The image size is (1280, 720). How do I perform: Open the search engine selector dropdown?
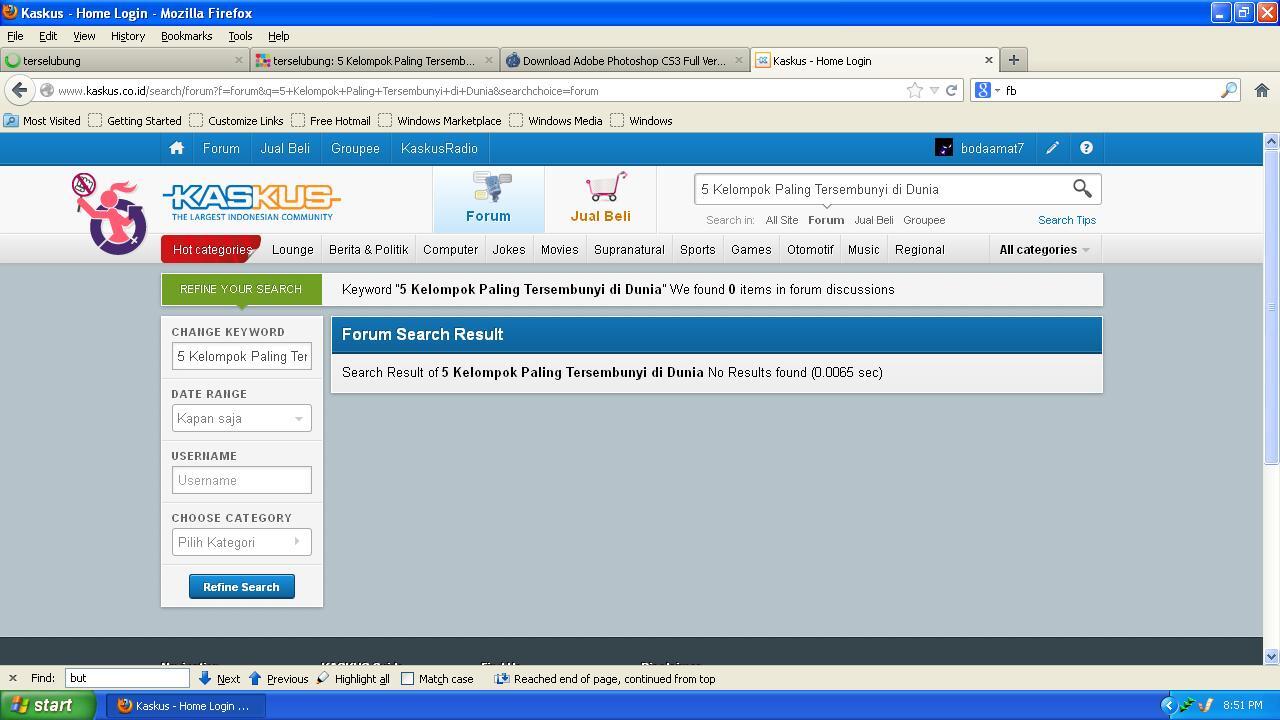coord(997,91)
